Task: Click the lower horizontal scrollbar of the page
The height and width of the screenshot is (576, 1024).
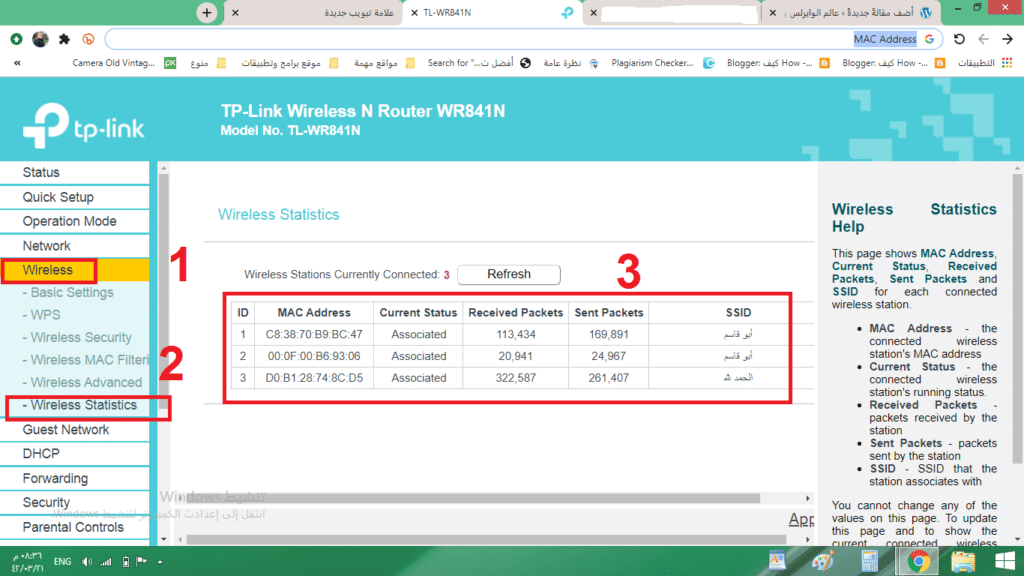Action: click(487, 540)
